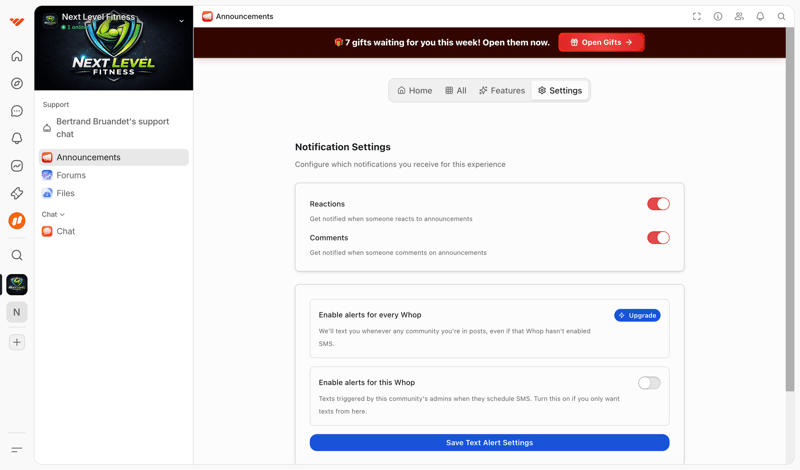Click the Whop logo at top-left
Image resolution: width=800 pixels, height=470 pixels.
pos(17,22)
